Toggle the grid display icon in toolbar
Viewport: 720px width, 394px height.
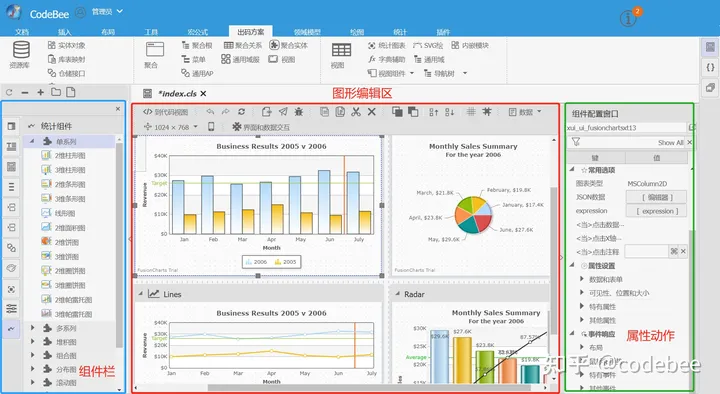tap(471, 112)
